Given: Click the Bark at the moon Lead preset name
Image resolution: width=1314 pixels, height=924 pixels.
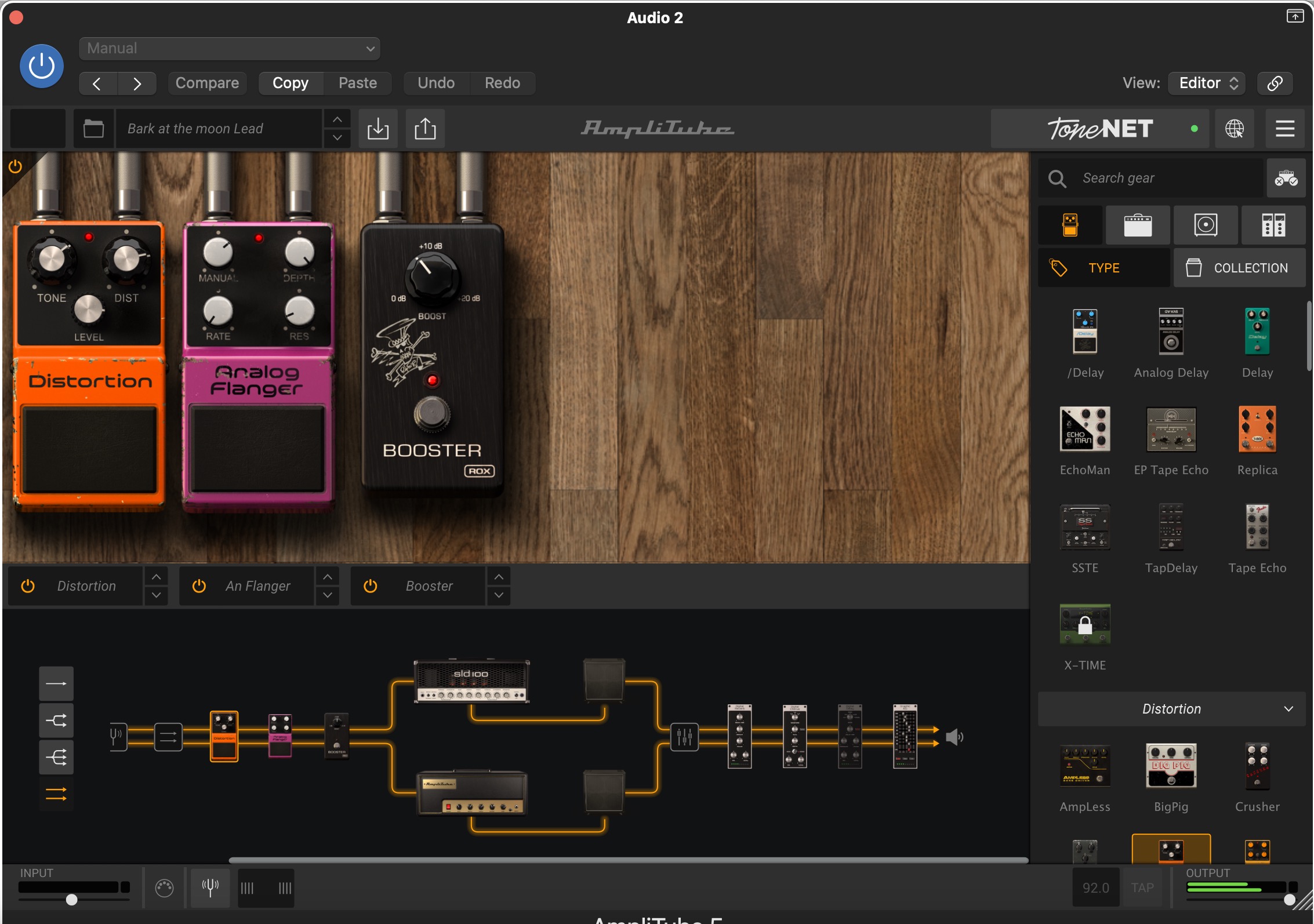Looking at the screenshot, I should (219, 129).
